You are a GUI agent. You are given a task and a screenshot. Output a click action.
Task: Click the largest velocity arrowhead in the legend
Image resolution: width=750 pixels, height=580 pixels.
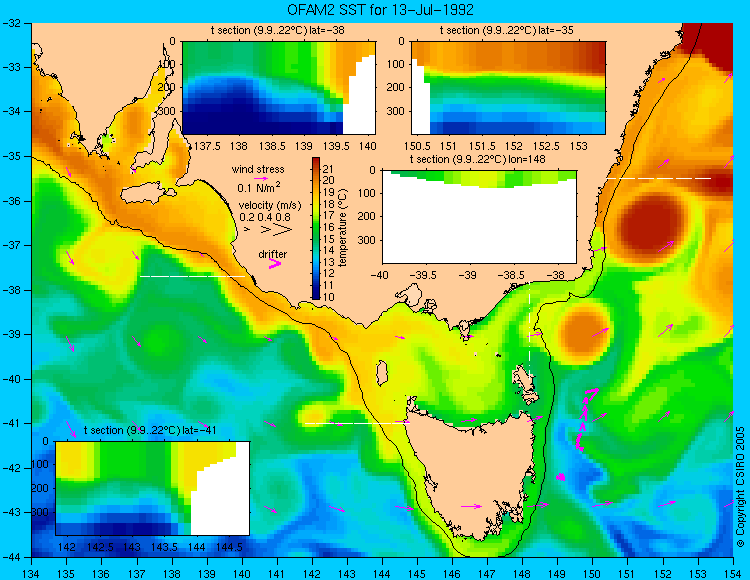click(283, 230)
